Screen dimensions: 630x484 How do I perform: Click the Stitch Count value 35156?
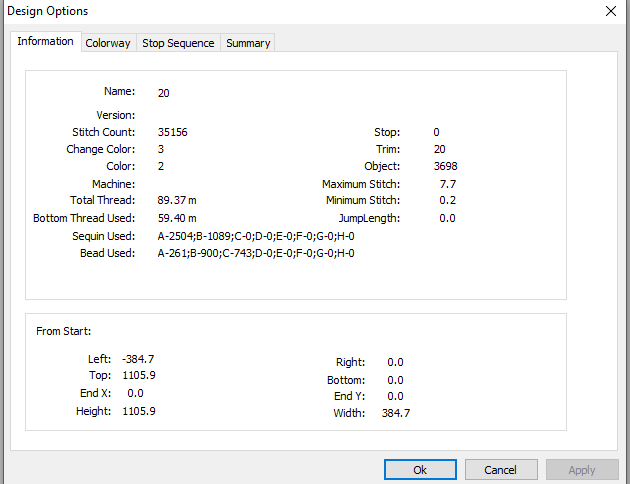click(x=172, y=132)
